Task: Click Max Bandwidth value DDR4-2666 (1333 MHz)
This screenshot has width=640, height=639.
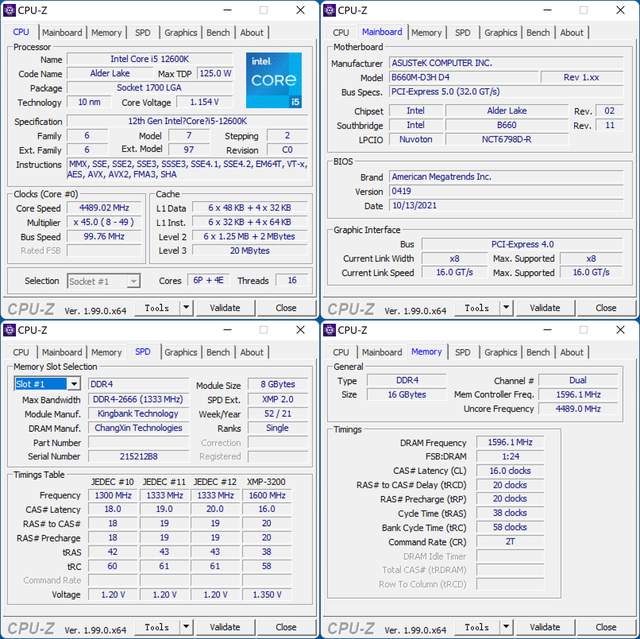Action: [x=138, y=399]
